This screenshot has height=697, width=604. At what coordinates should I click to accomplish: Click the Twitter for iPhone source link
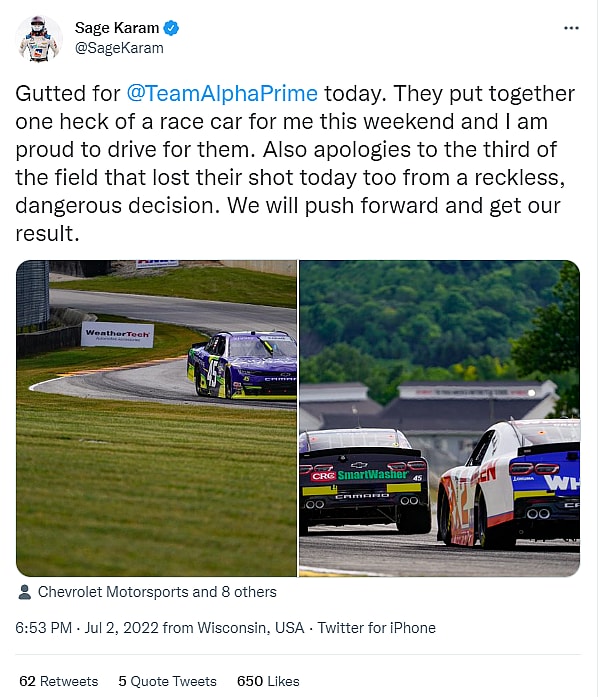pos(376,628)
